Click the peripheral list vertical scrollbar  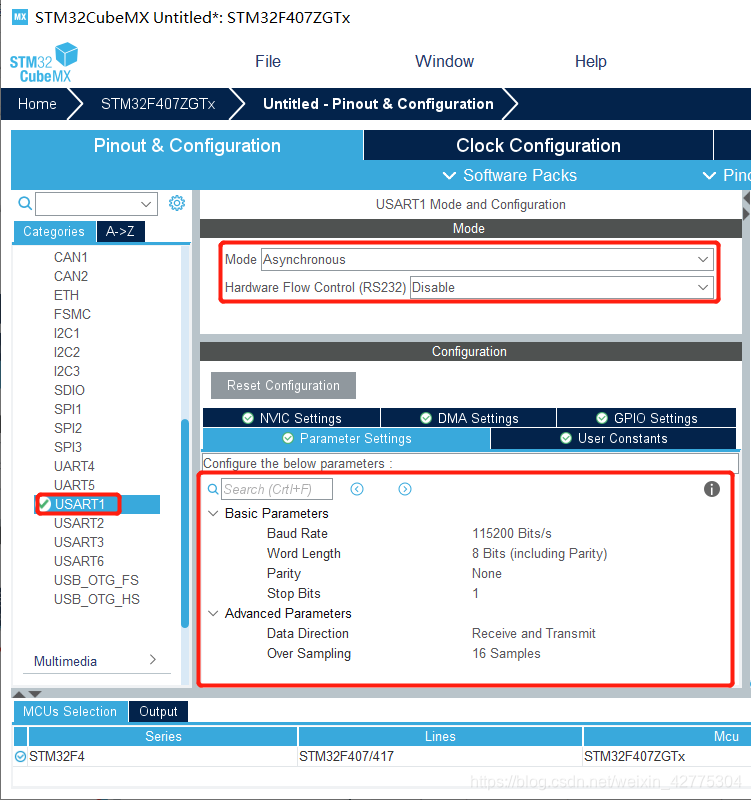(185, 523)
